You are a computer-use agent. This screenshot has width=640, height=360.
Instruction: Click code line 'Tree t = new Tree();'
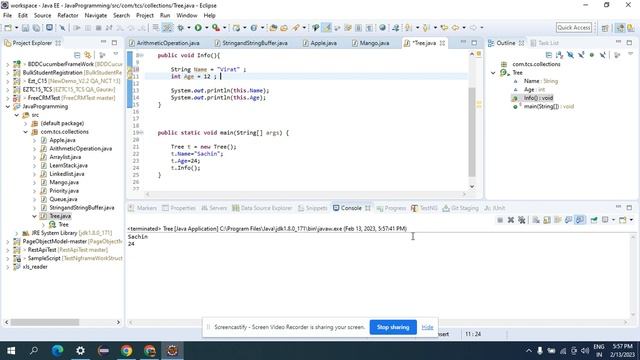click(x=204, y=147)
